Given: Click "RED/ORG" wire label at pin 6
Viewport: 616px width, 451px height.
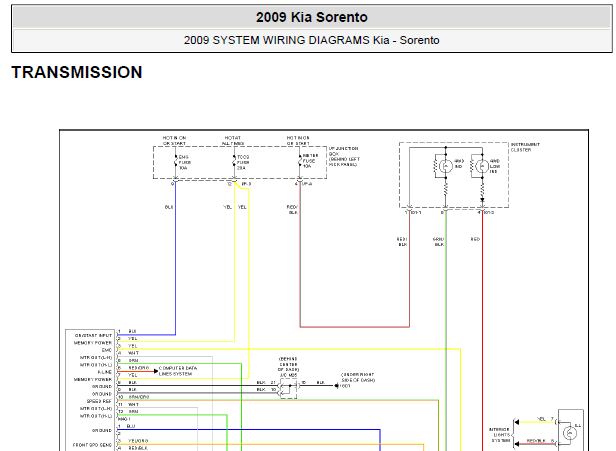Looking at the screenshot, I should pos(139,368).
